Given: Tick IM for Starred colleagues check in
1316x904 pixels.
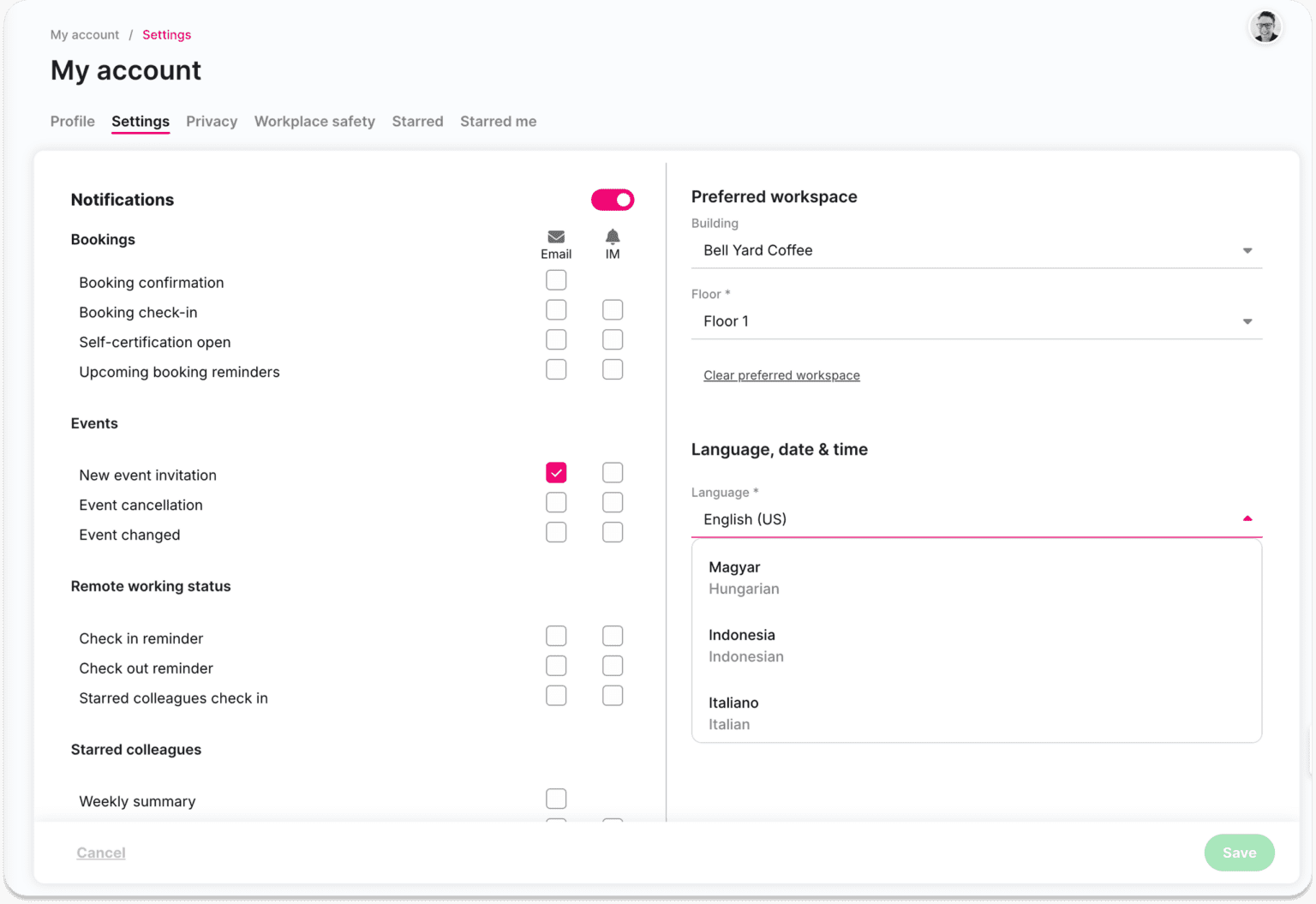Looking at the screenshot, I should [x=613, y=696].
